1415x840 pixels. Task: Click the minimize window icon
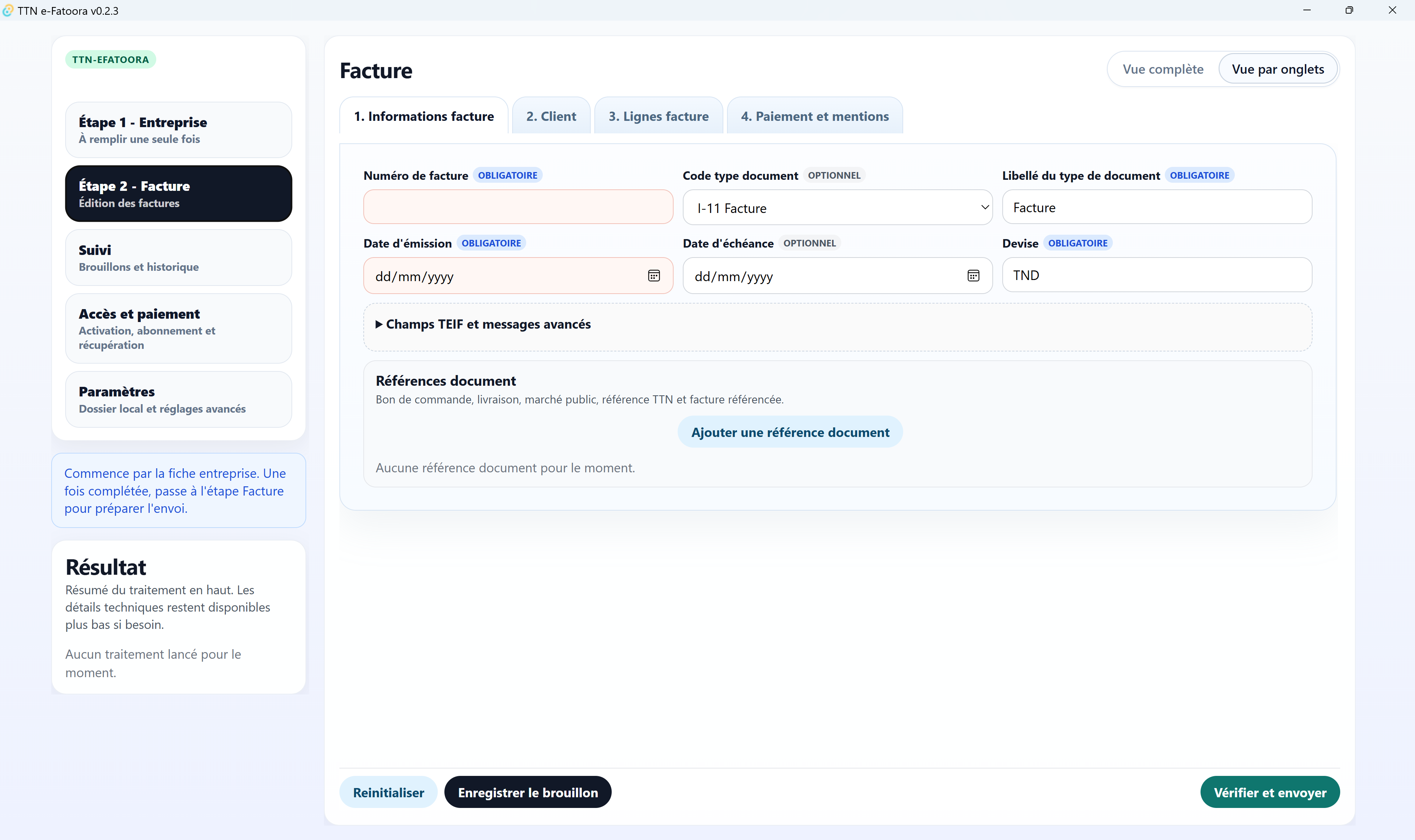point(1306,10)
